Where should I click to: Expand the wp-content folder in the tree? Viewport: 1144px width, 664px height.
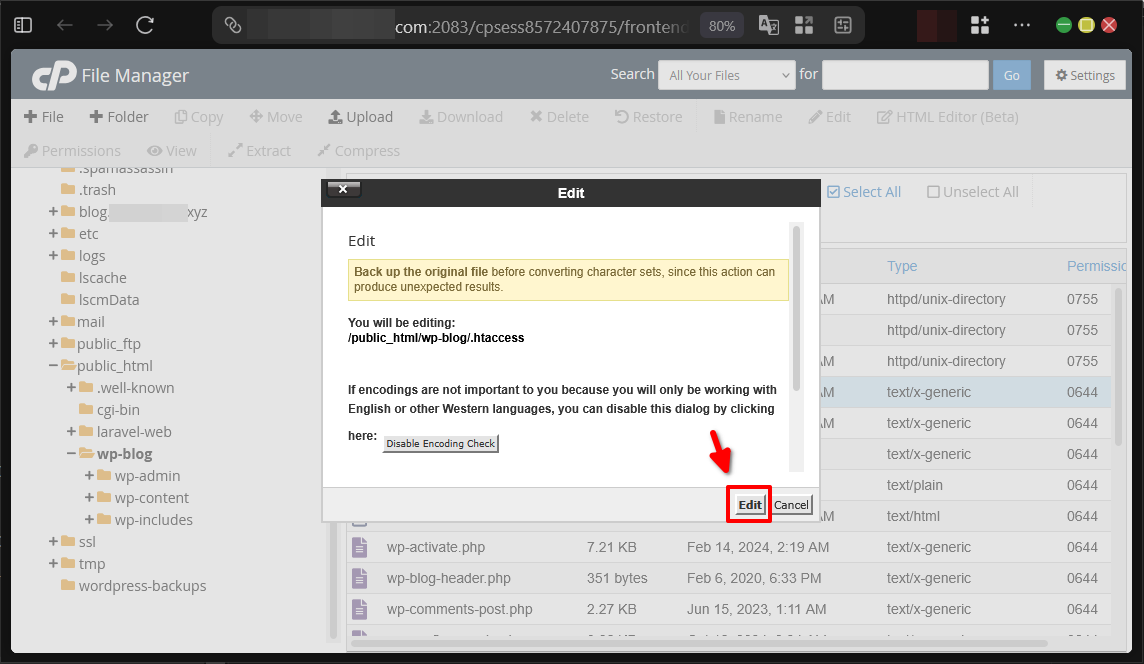click(89, 497)
